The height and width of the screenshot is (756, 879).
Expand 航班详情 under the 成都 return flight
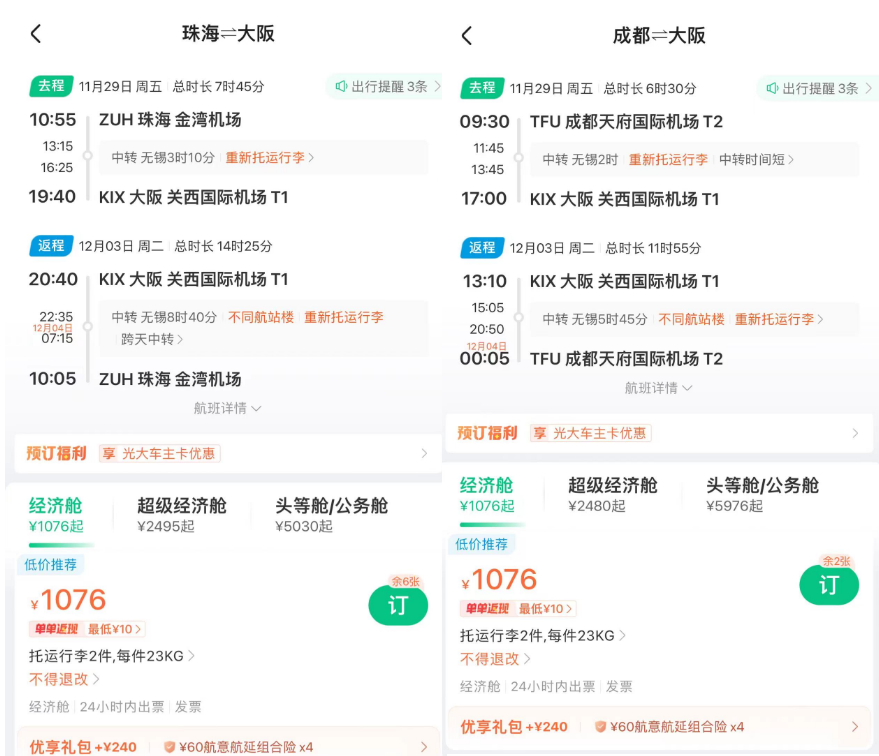click(658, 388)
